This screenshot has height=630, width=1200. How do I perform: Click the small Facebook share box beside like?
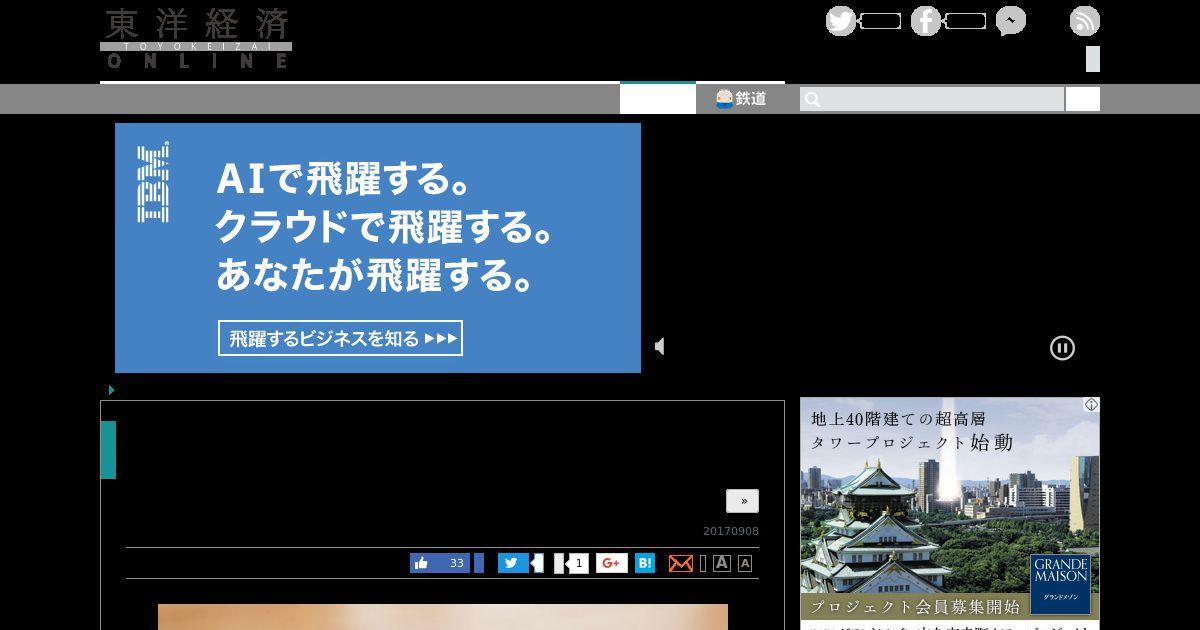point(479,563)
